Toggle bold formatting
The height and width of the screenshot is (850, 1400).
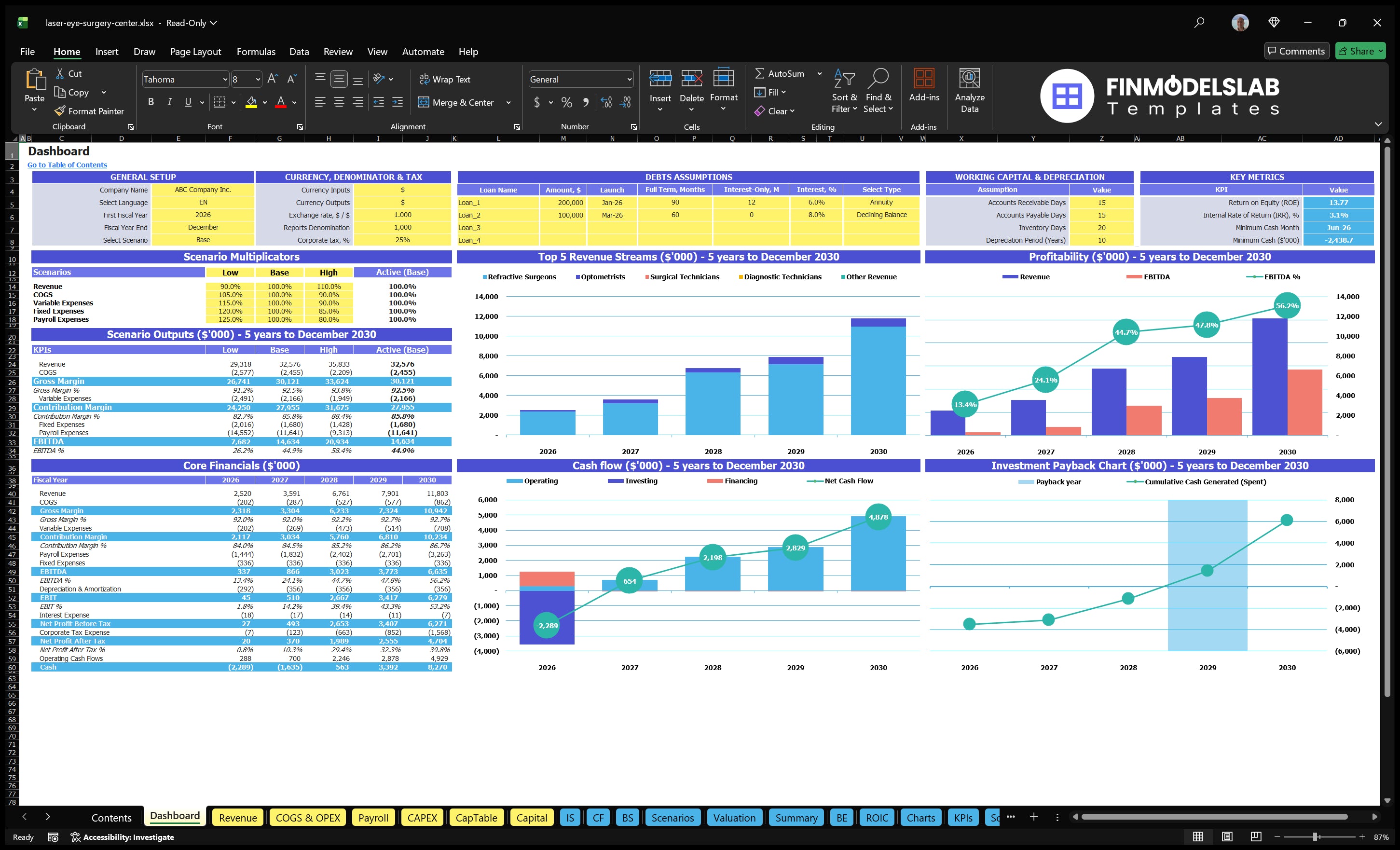coord(151,102)
